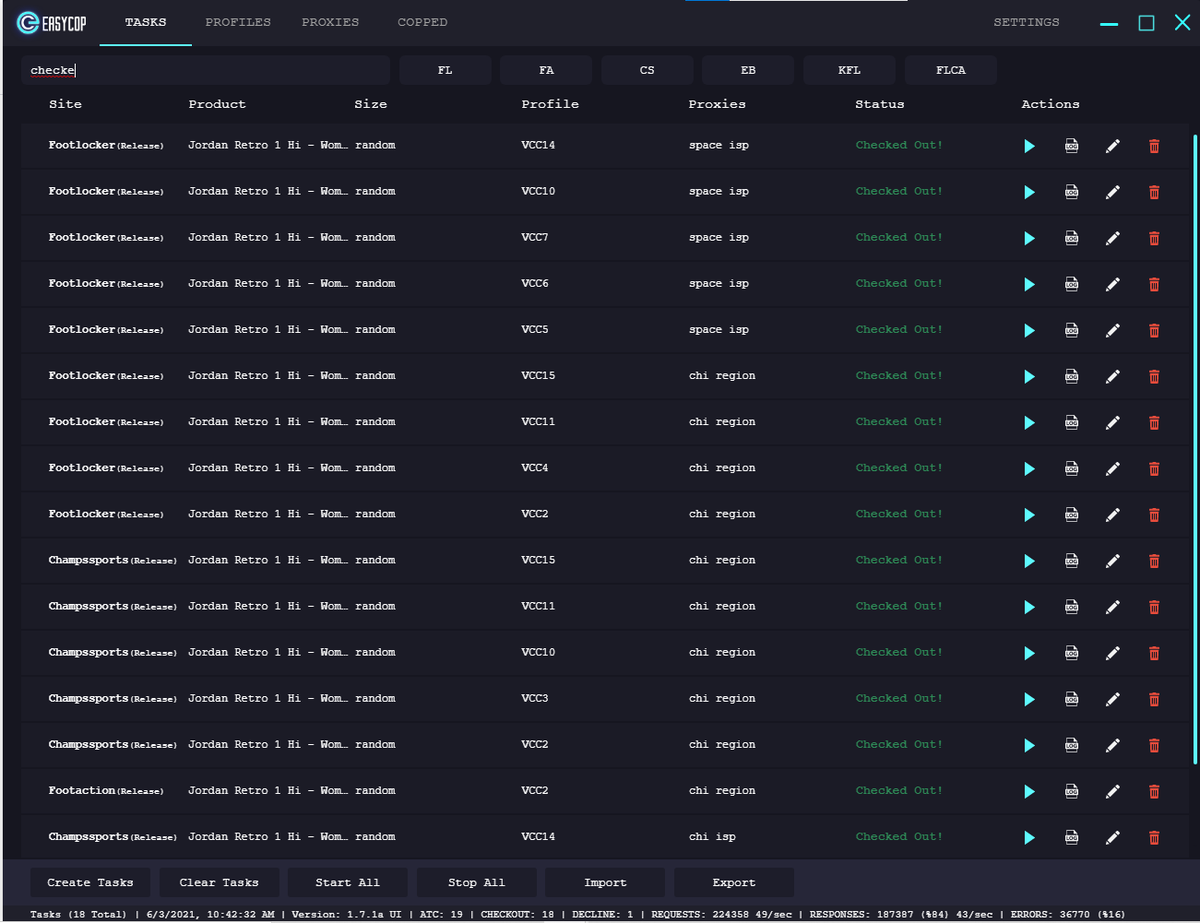Screen dimensions: 1200x923
Task: Open log for the Footaction task
Action: coord(1071,791)
